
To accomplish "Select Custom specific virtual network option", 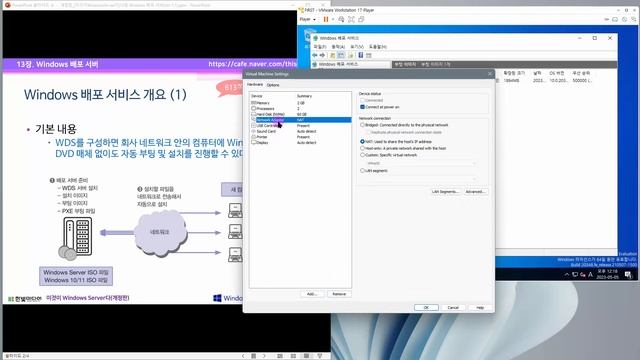I will click(x=362, y=155).
